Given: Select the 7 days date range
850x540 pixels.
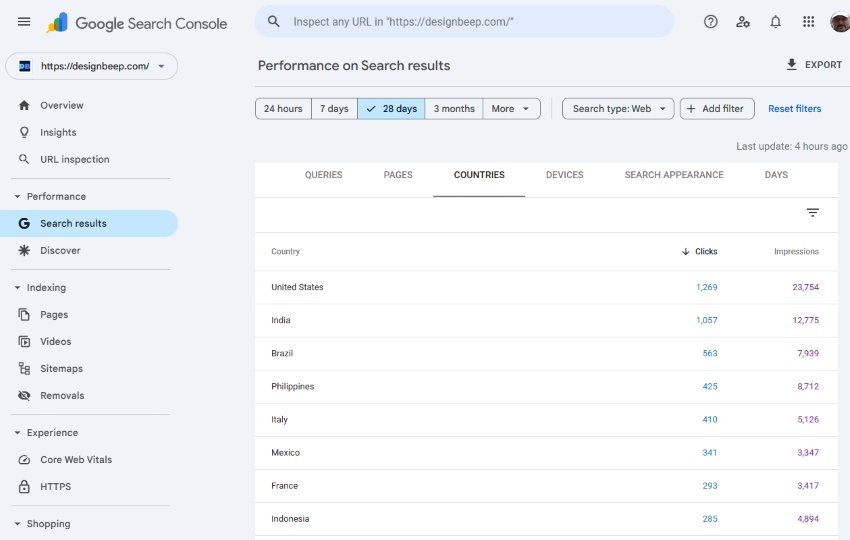Looking at the screenshot, I should (x=334, y=109).
